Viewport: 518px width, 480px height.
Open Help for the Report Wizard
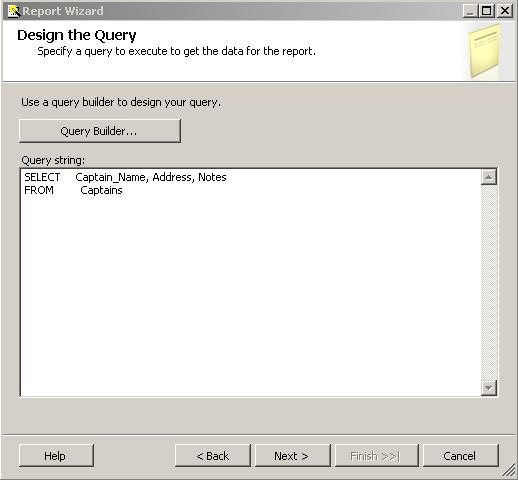pyautogui.click(x=56, y=455)
